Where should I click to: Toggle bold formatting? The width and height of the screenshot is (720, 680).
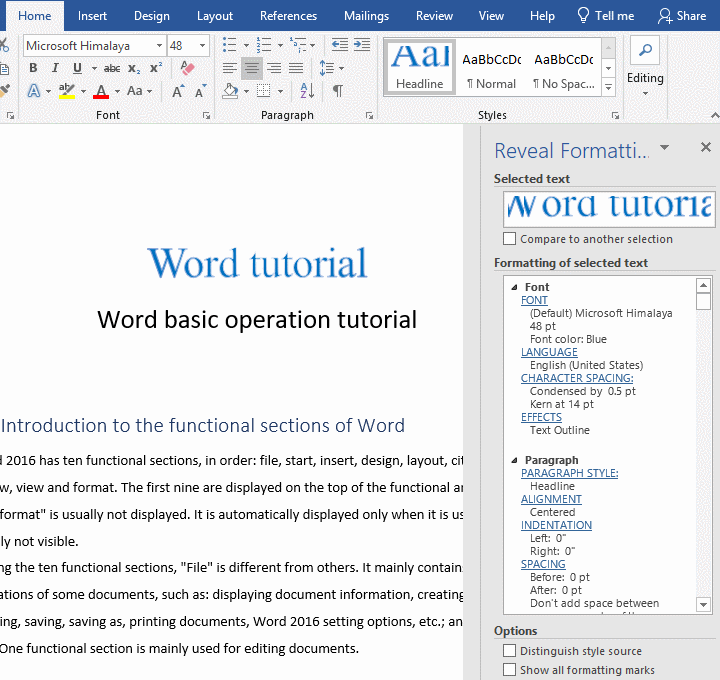tap(33, 68)
